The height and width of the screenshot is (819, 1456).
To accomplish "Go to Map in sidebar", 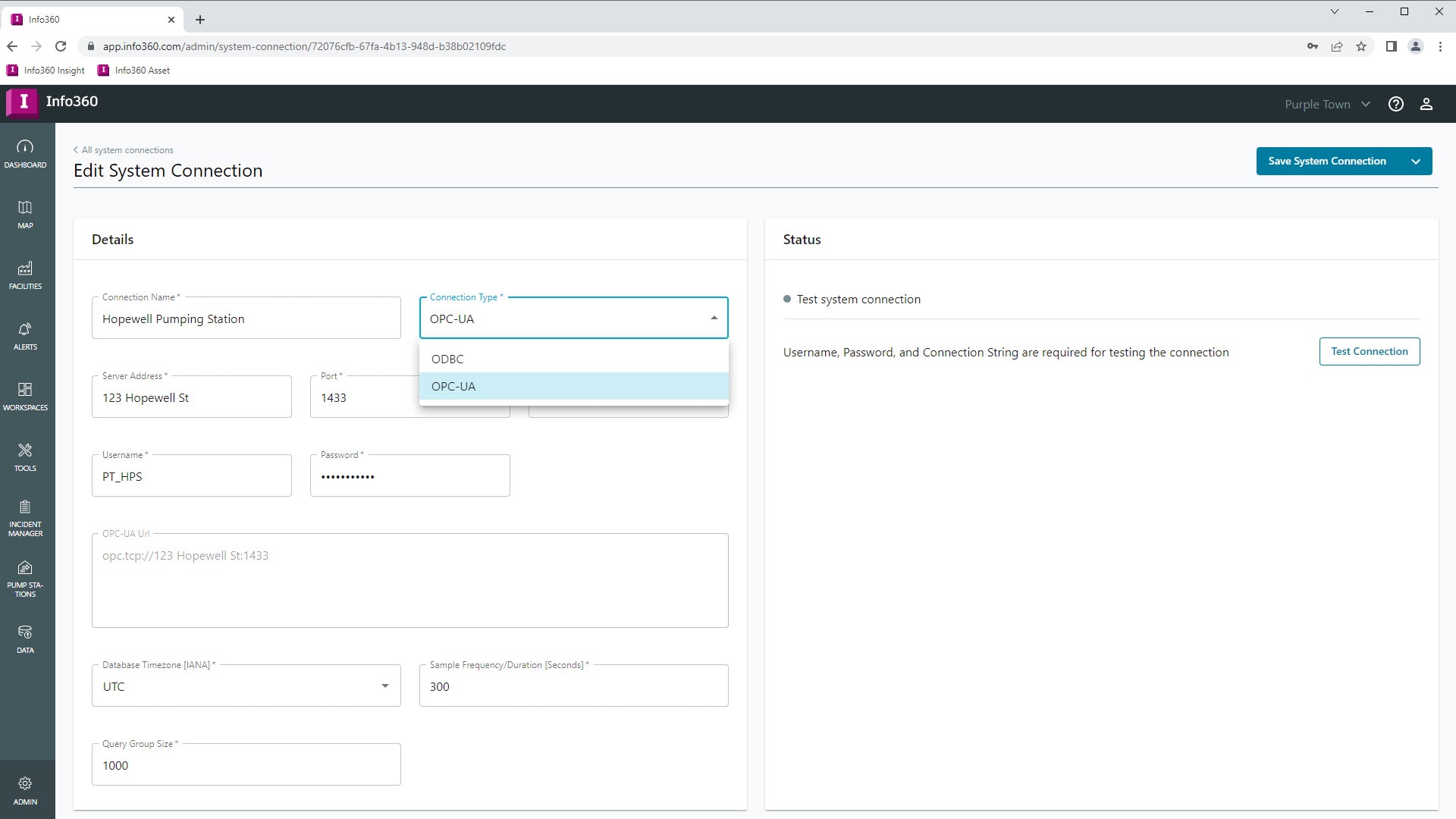I will tap(25, 214).
